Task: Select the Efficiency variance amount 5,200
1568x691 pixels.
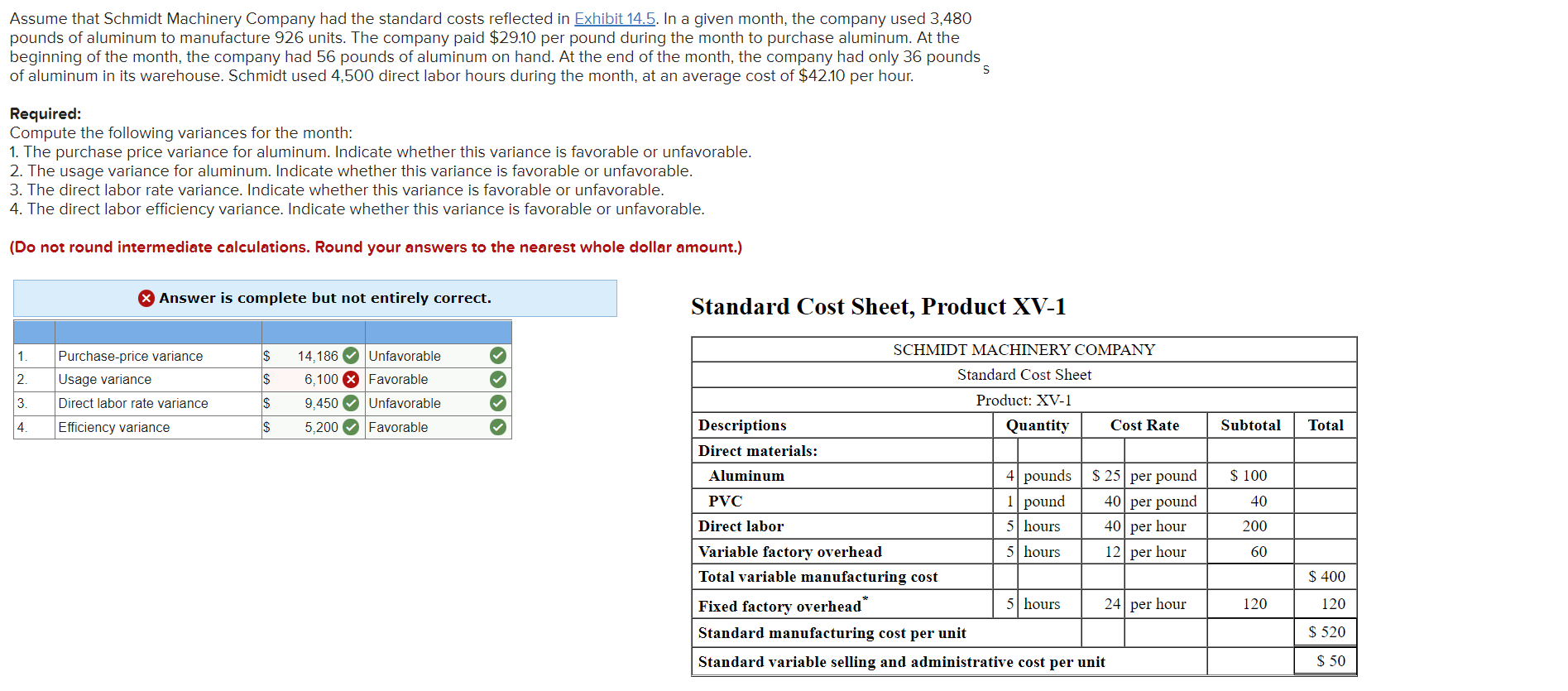Action: [x=321, y=427]
